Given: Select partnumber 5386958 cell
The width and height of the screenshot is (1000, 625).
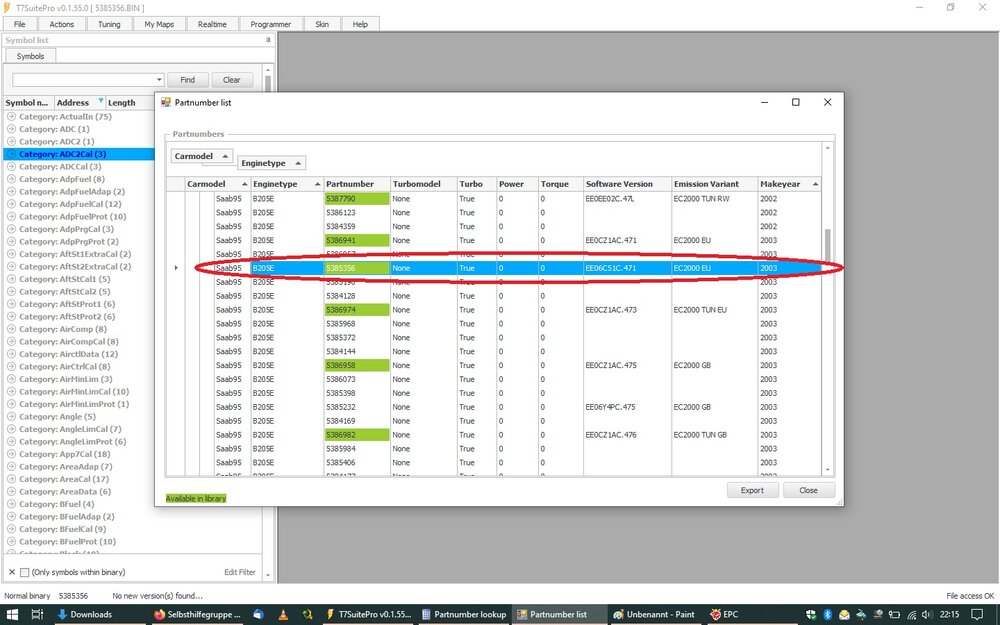Looking at the screenshot, I should coord(357,365).
